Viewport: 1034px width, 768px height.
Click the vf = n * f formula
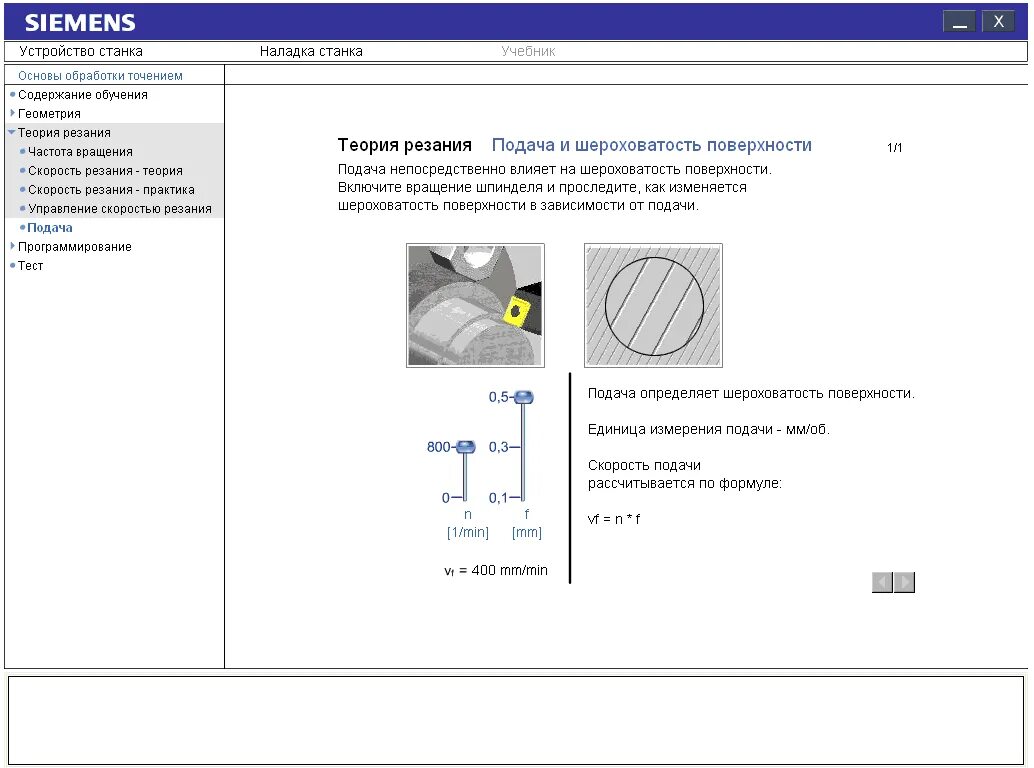[613, 519]
